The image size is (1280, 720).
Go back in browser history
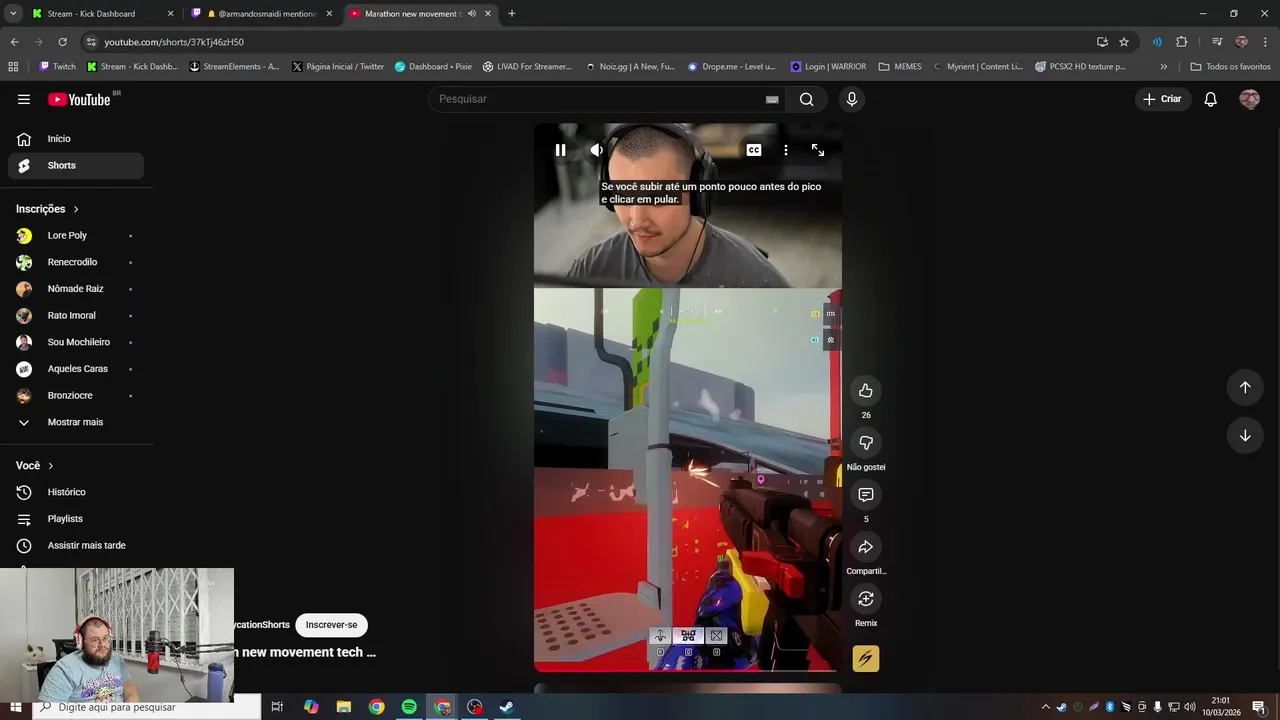coord(14,42)
